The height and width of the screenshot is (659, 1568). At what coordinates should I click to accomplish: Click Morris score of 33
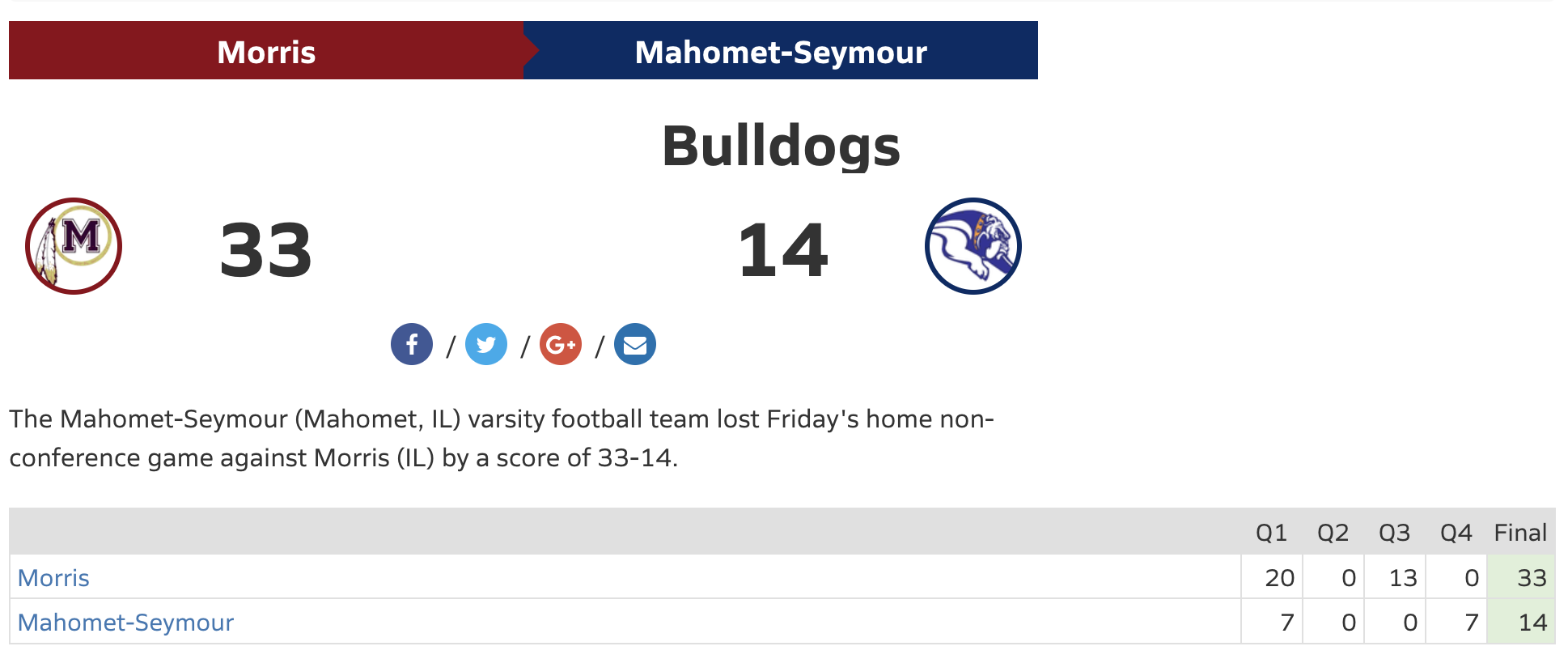266,251
